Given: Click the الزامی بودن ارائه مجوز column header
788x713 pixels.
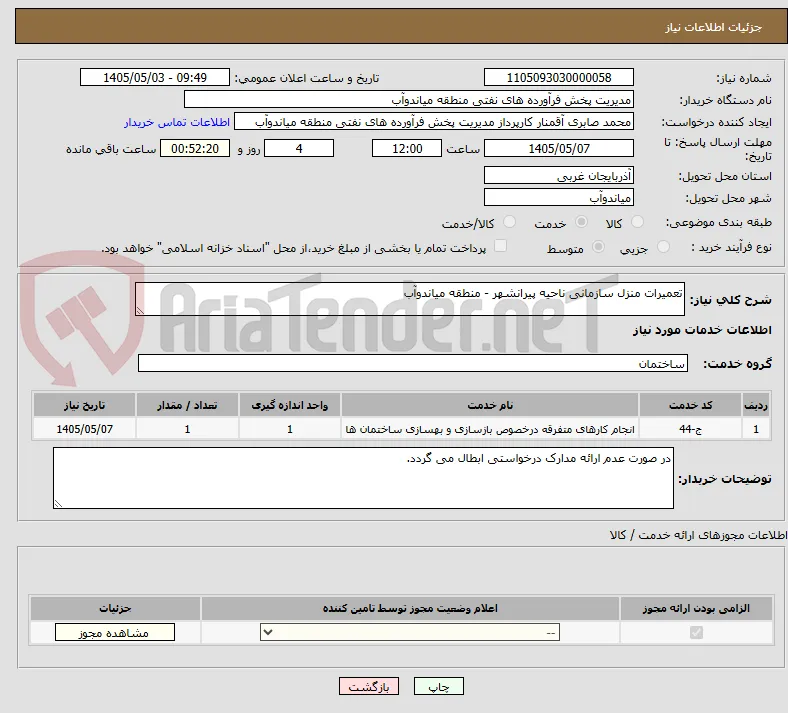Looking at the screenshot, I should coord(696,608).
